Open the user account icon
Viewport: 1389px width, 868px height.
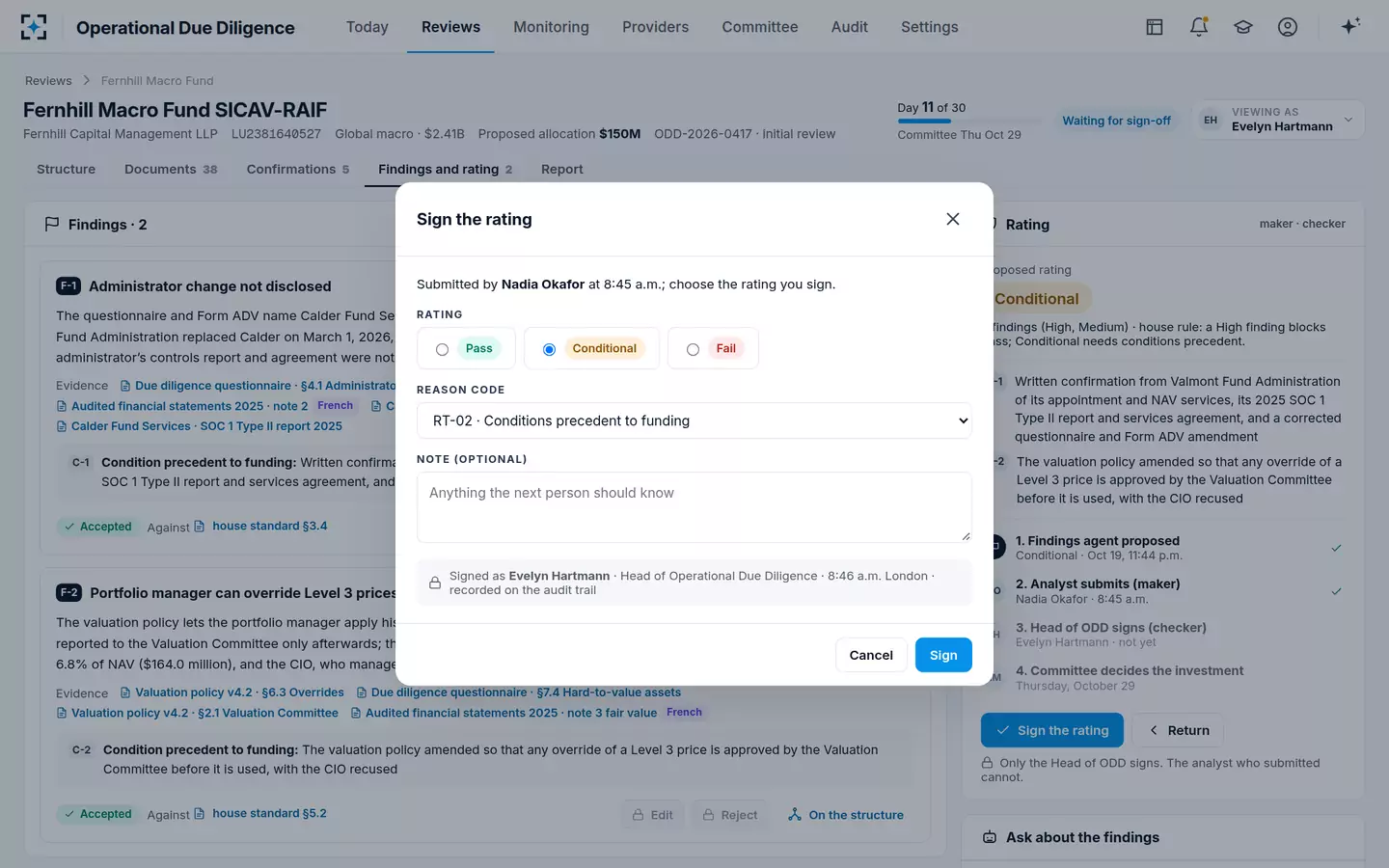coord(1288,27)
